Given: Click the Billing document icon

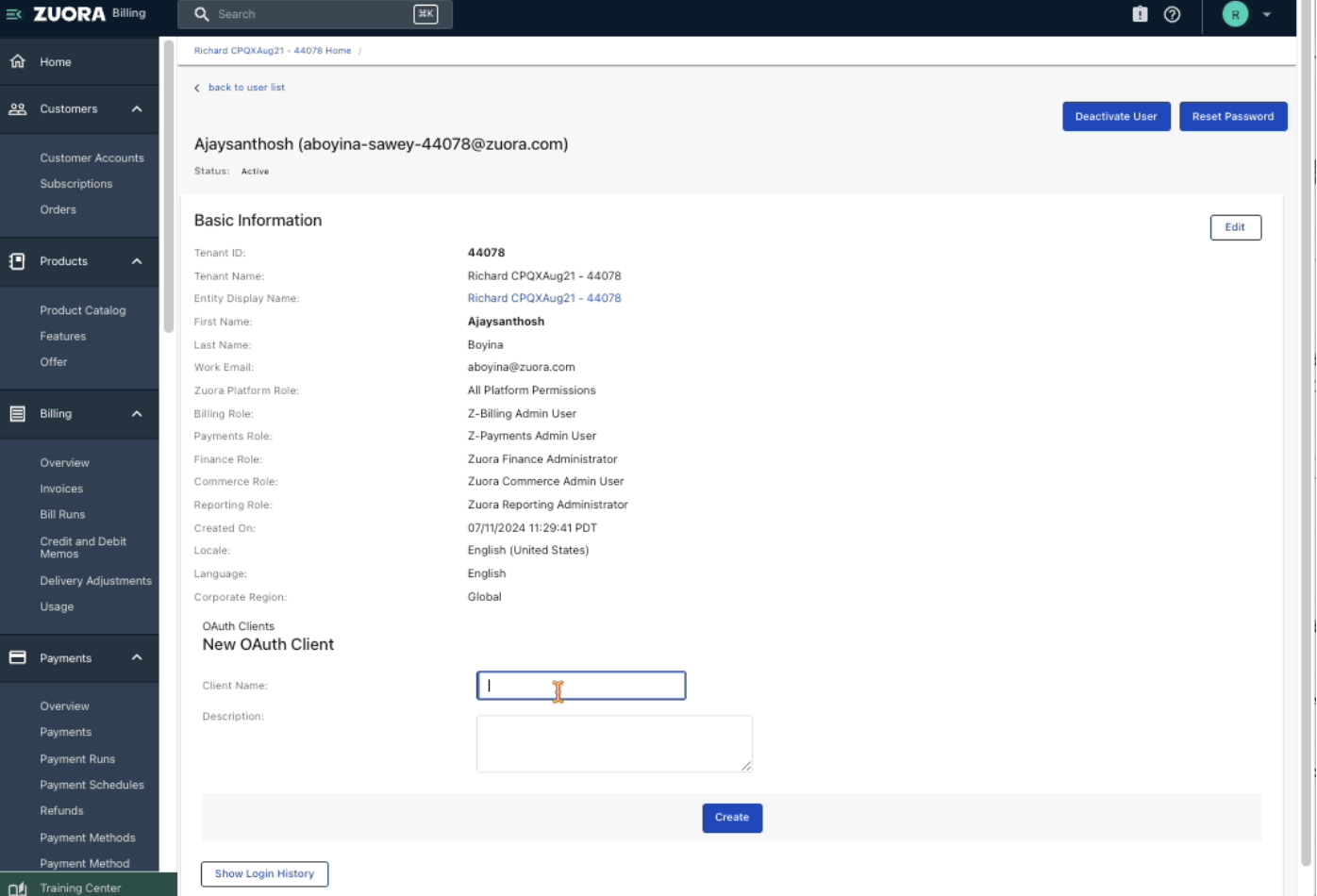Looking at the screenshot, I should point(17,413).
